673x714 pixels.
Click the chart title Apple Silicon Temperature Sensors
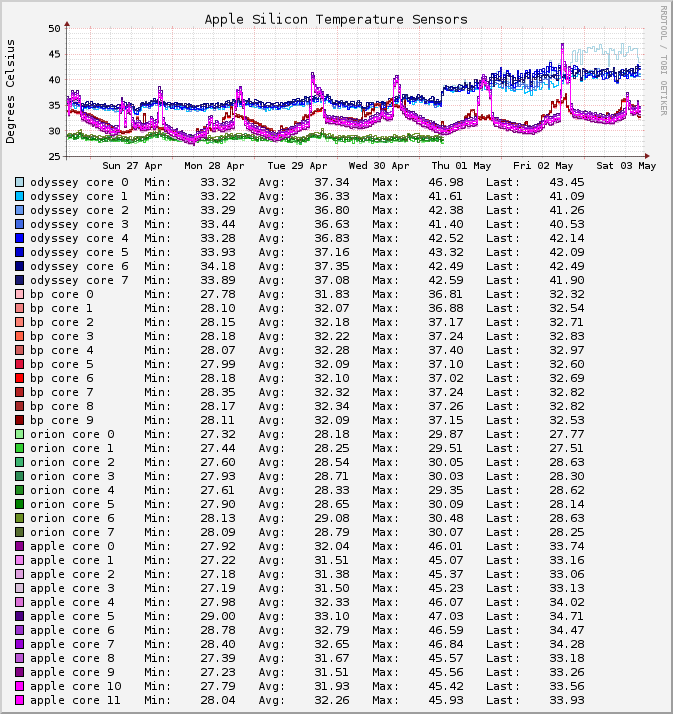pyautogui.click(x=336, y=20)
